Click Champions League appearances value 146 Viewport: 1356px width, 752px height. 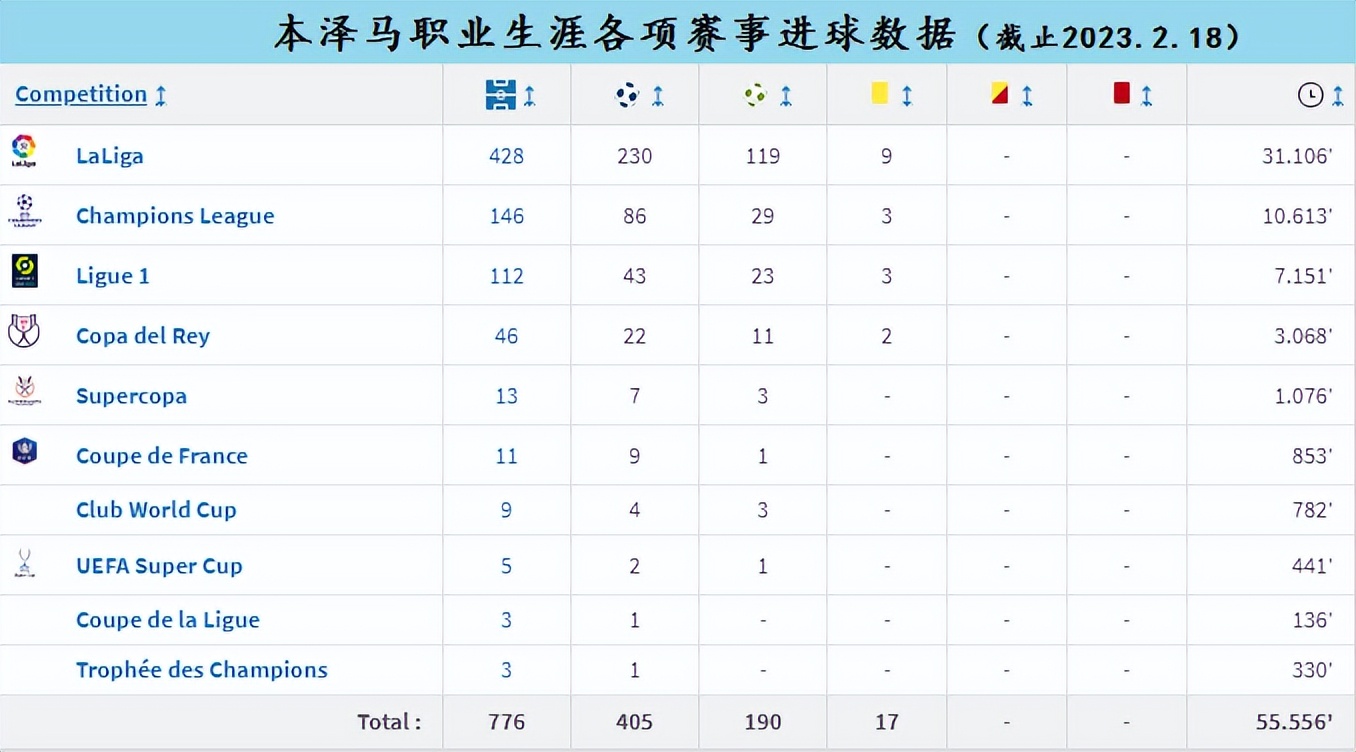pos(507,216)
